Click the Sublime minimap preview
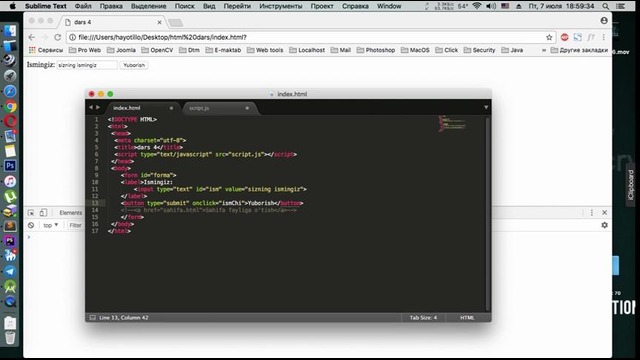 coord(452,124)
